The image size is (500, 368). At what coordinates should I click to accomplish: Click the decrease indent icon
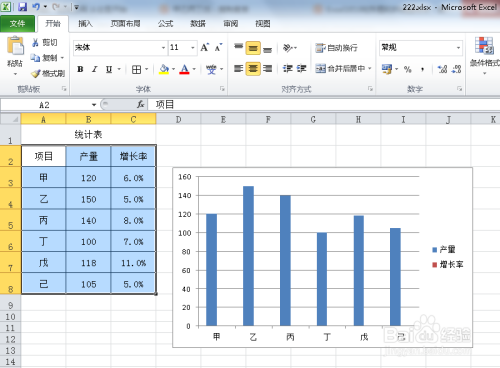pos(288,69)
